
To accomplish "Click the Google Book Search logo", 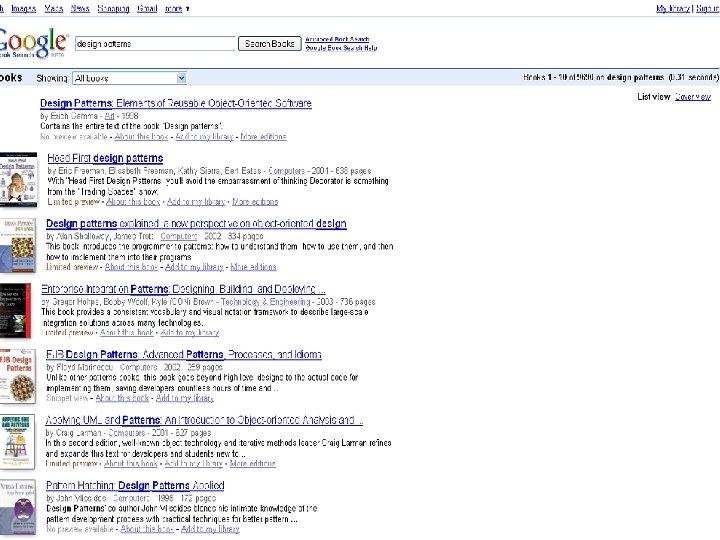I will click(32, 43).
